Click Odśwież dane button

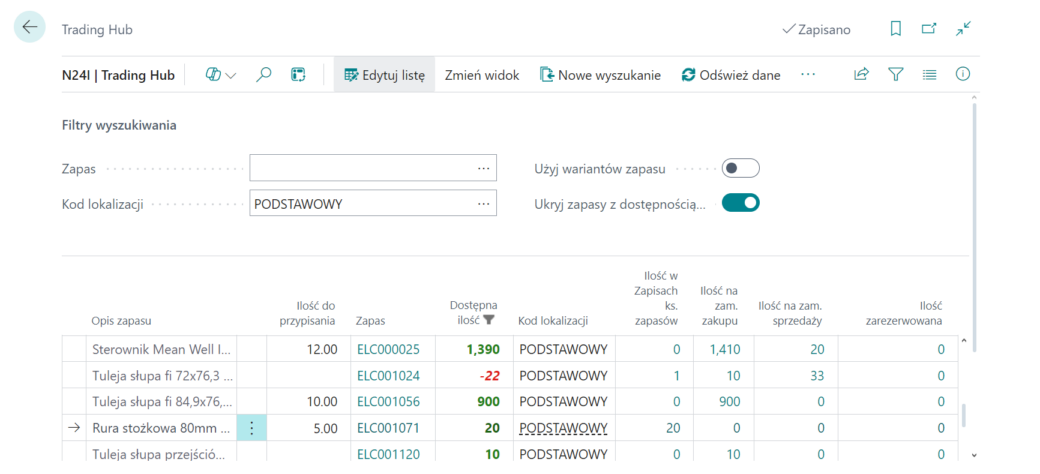(x=732, y=75)
